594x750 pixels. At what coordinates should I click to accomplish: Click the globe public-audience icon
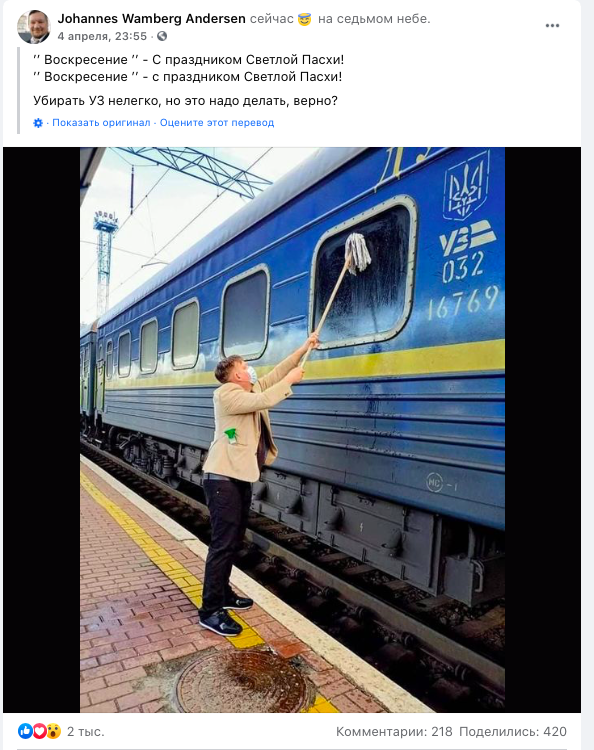162,36
